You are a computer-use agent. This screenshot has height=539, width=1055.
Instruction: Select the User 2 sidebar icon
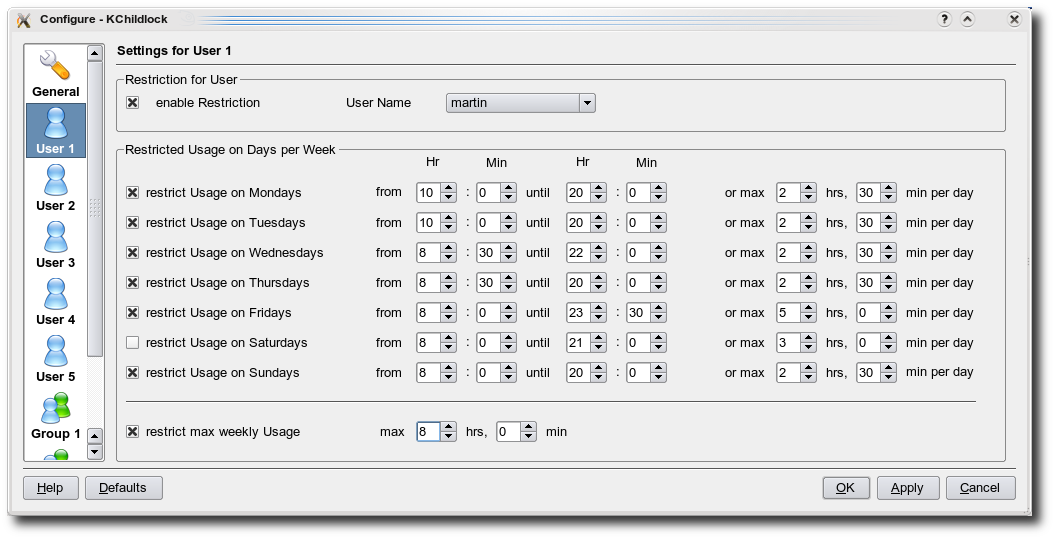(56, 182)
